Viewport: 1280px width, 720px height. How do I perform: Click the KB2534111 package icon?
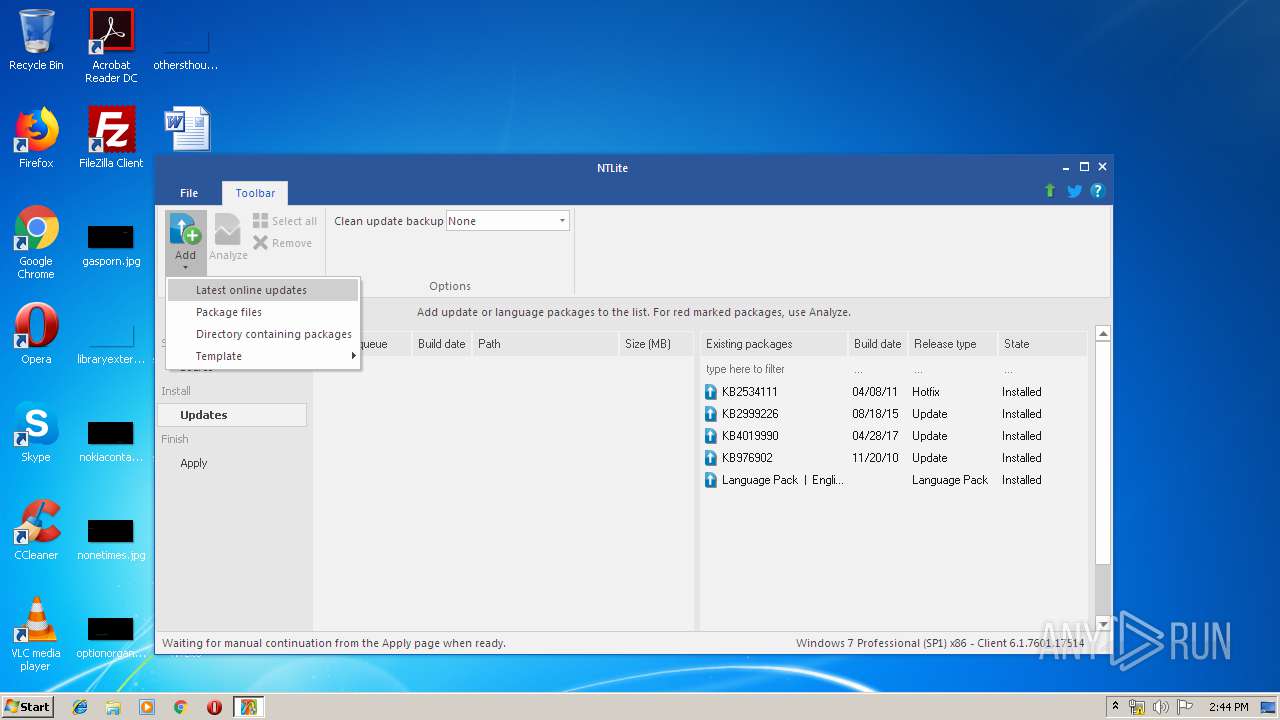pos(711,392)
